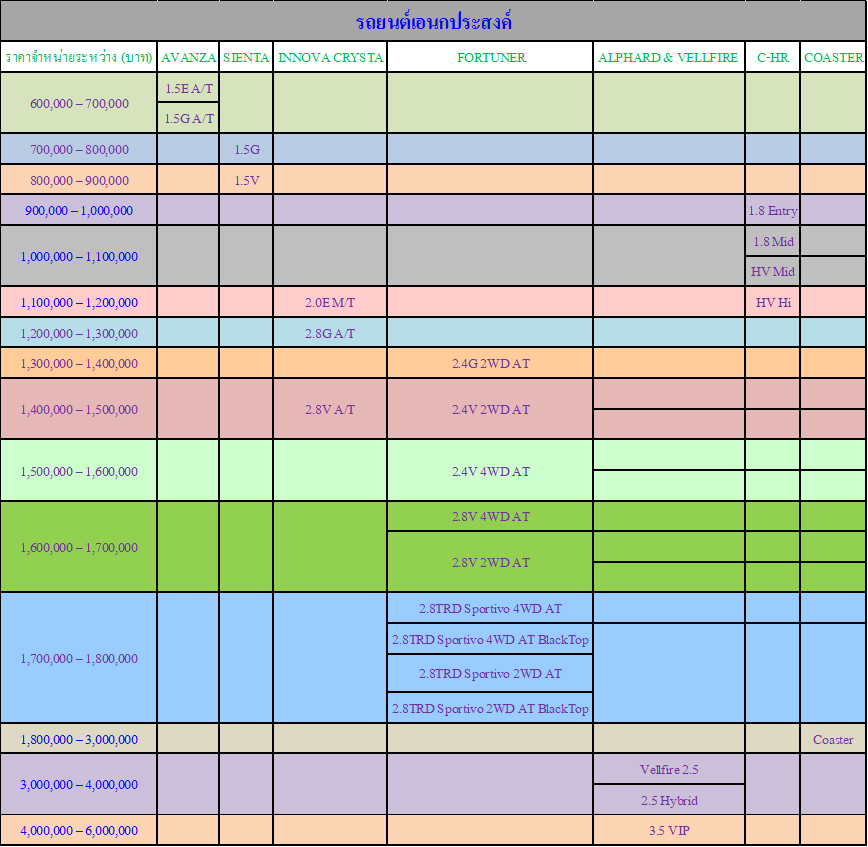Select the Fortuner 2.4V 4WD AT cell

pos(490,471)
